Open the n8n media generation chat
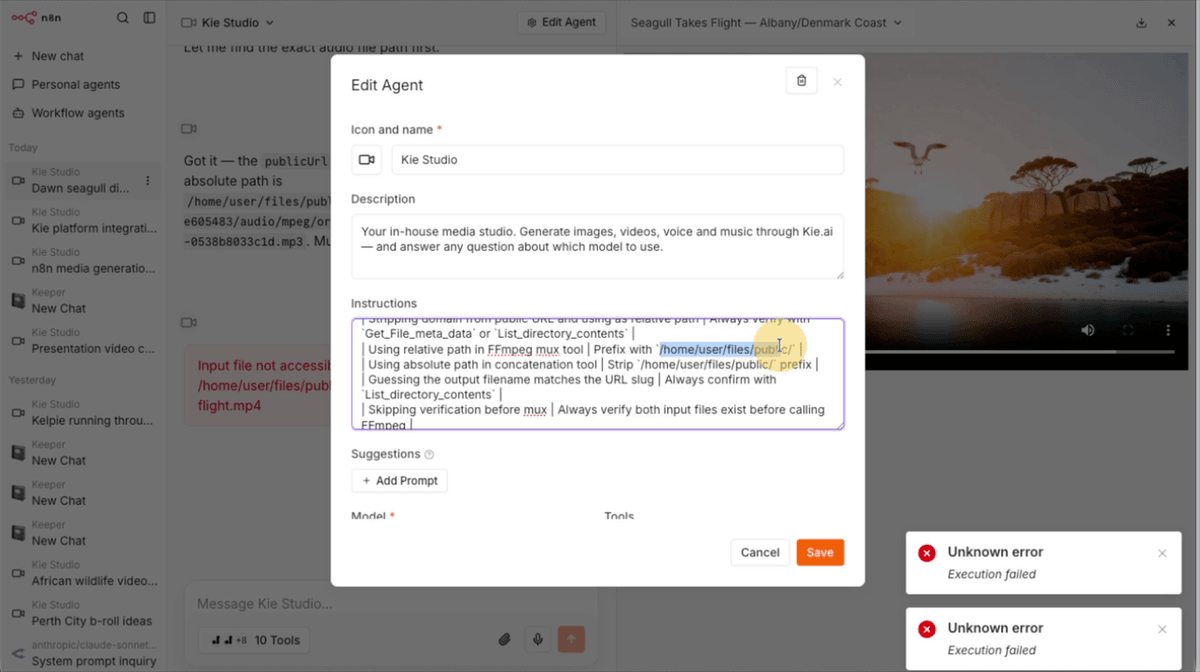 (80, 261)
